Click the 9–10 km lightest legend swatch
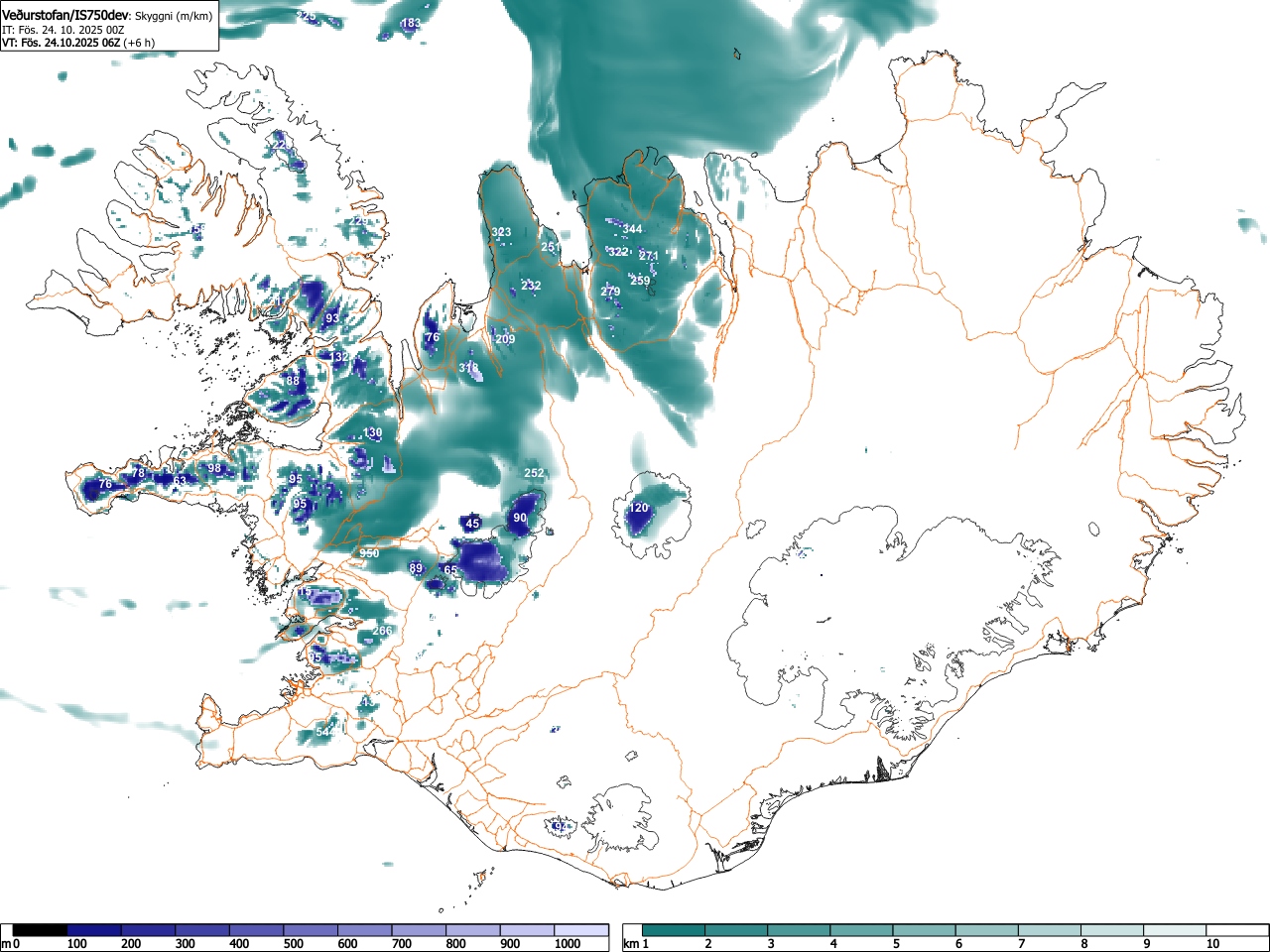The height and width of the screenshot is (952, 1270). 1176,930
